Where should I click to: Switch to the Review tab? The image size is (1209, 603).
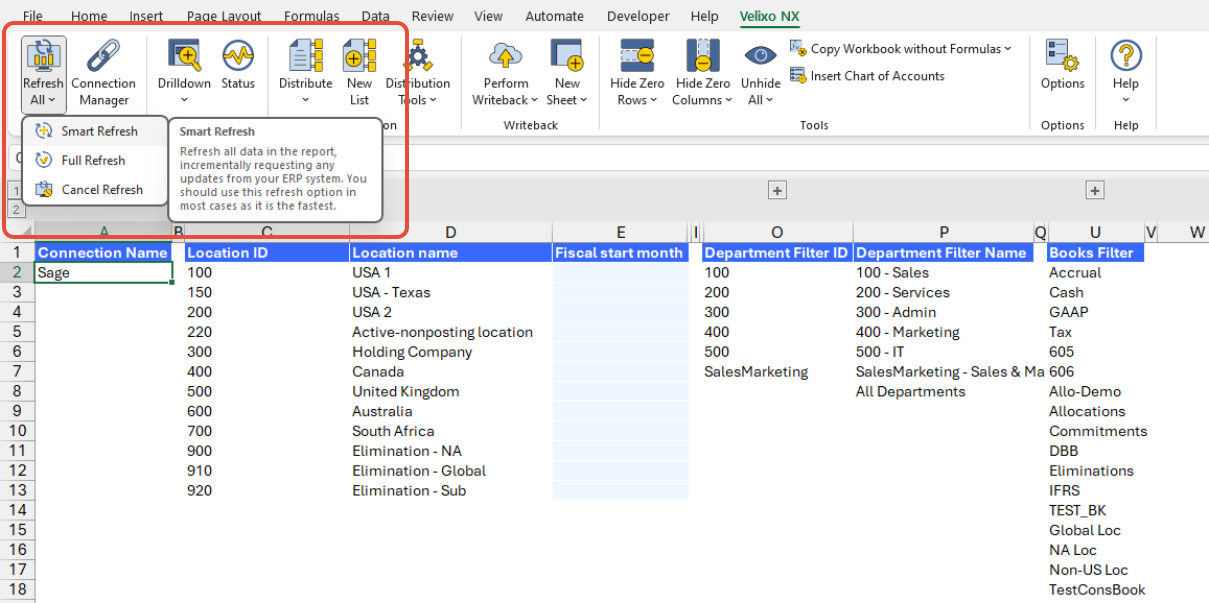point(432,16)
